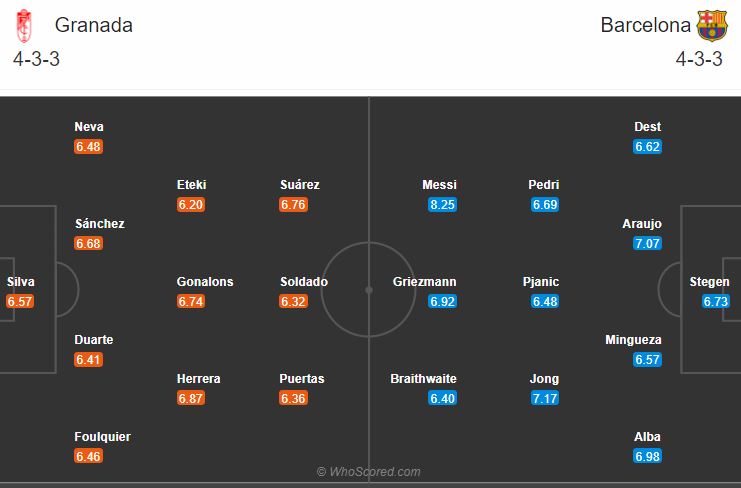Click the Granada club crest icon
The width and height of the screenshot is (741, 488).
24,26
